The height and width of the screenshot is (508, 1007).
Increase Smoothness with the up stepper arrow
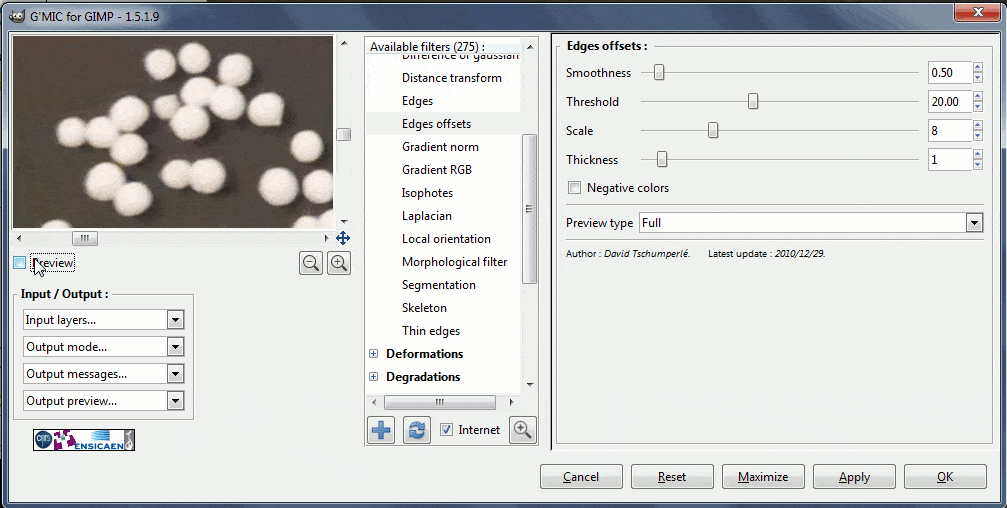click(x=977, y=67)
